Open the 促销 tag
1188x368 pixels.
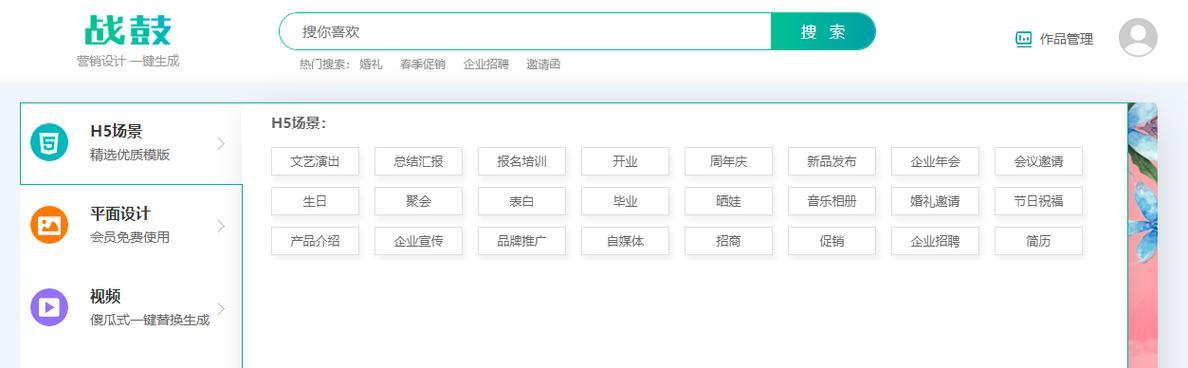pos(832,242)
